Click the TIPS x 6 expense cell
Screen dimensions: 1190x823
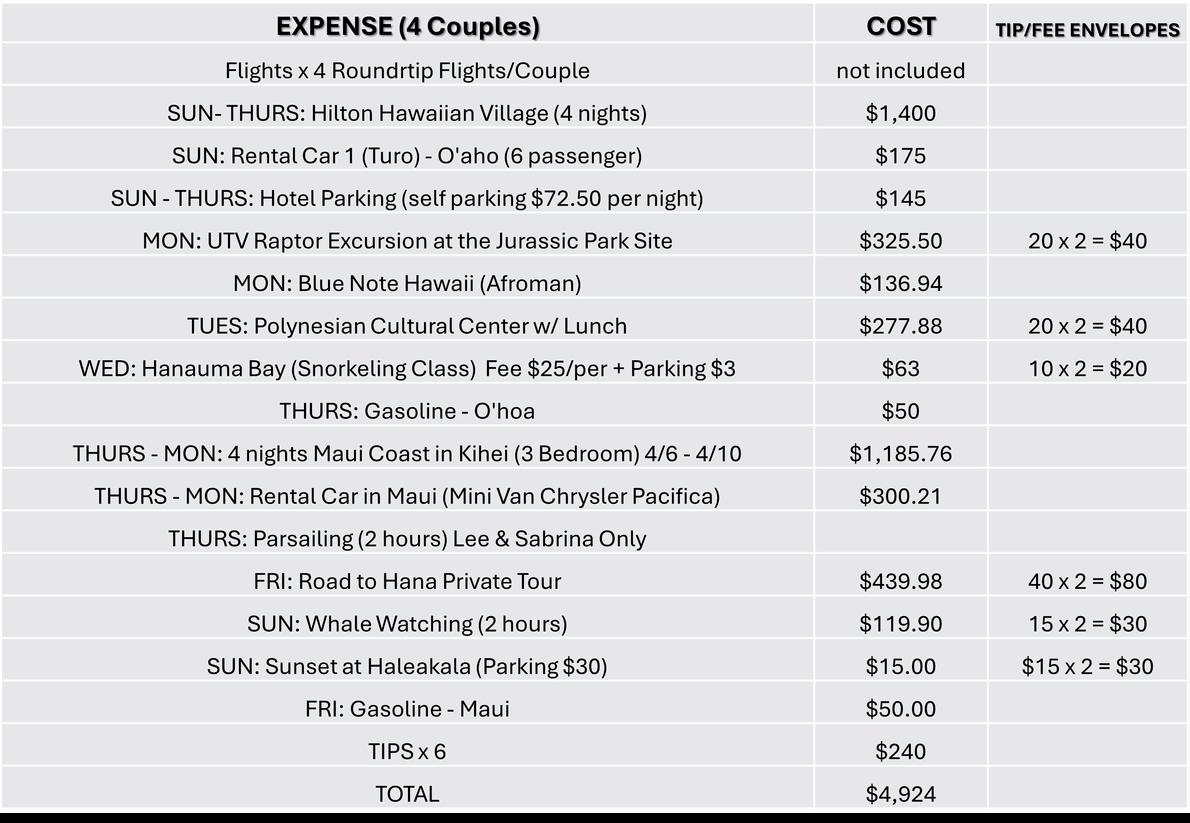point(407,751)
